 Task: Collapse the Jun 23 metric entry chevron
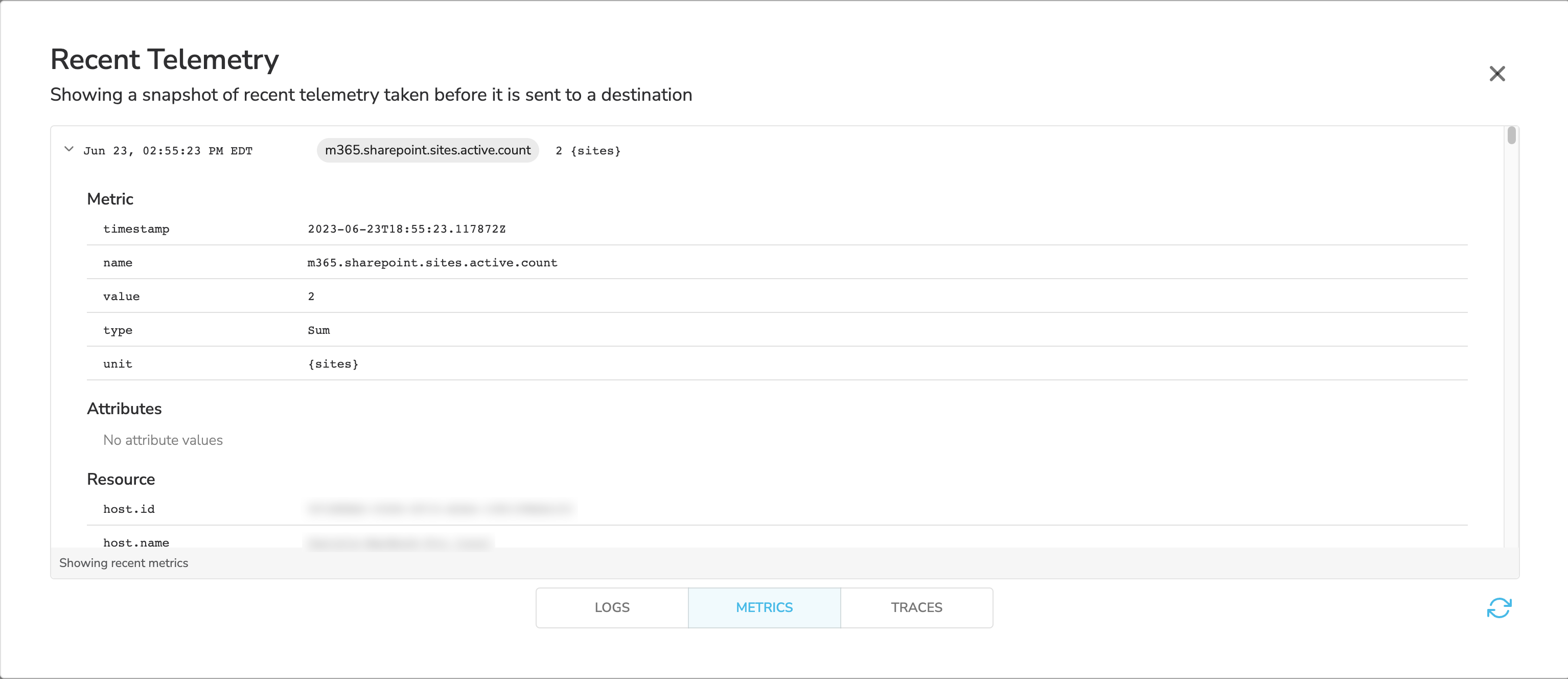pos(69,149)
